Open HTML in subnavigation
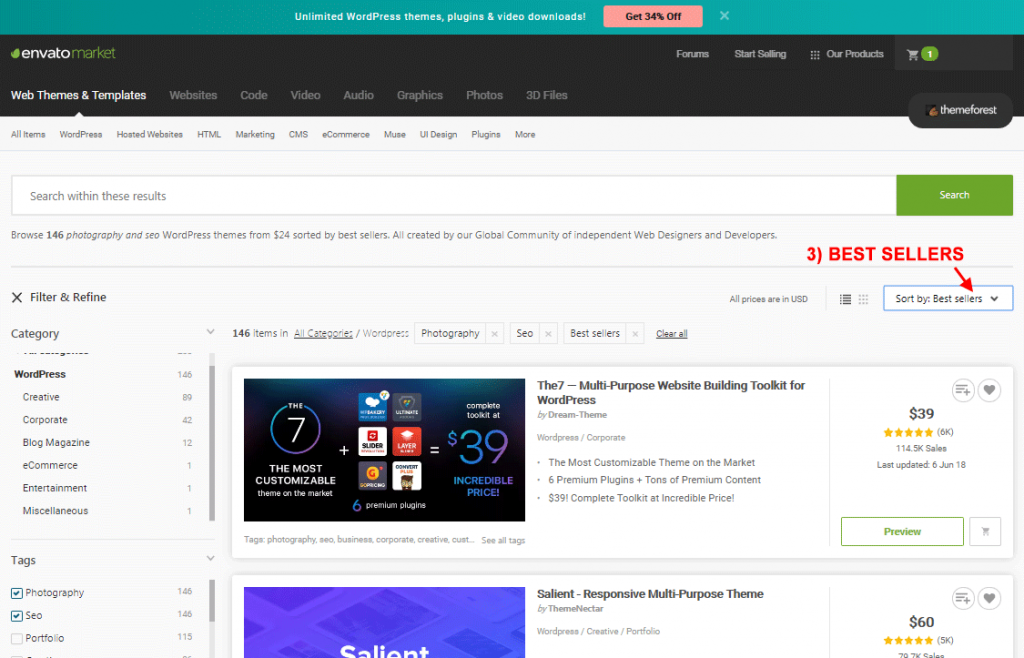This screenshot has width=1024, height=658. pyautogui.click(x=209, y=134)
